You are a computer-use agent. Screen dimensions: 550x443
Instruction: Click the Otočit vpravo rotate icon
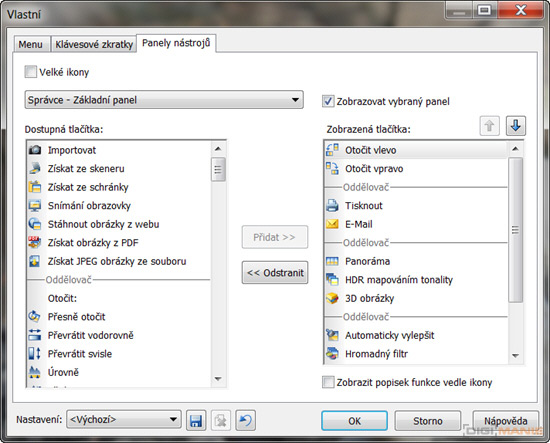coord(332,169)
